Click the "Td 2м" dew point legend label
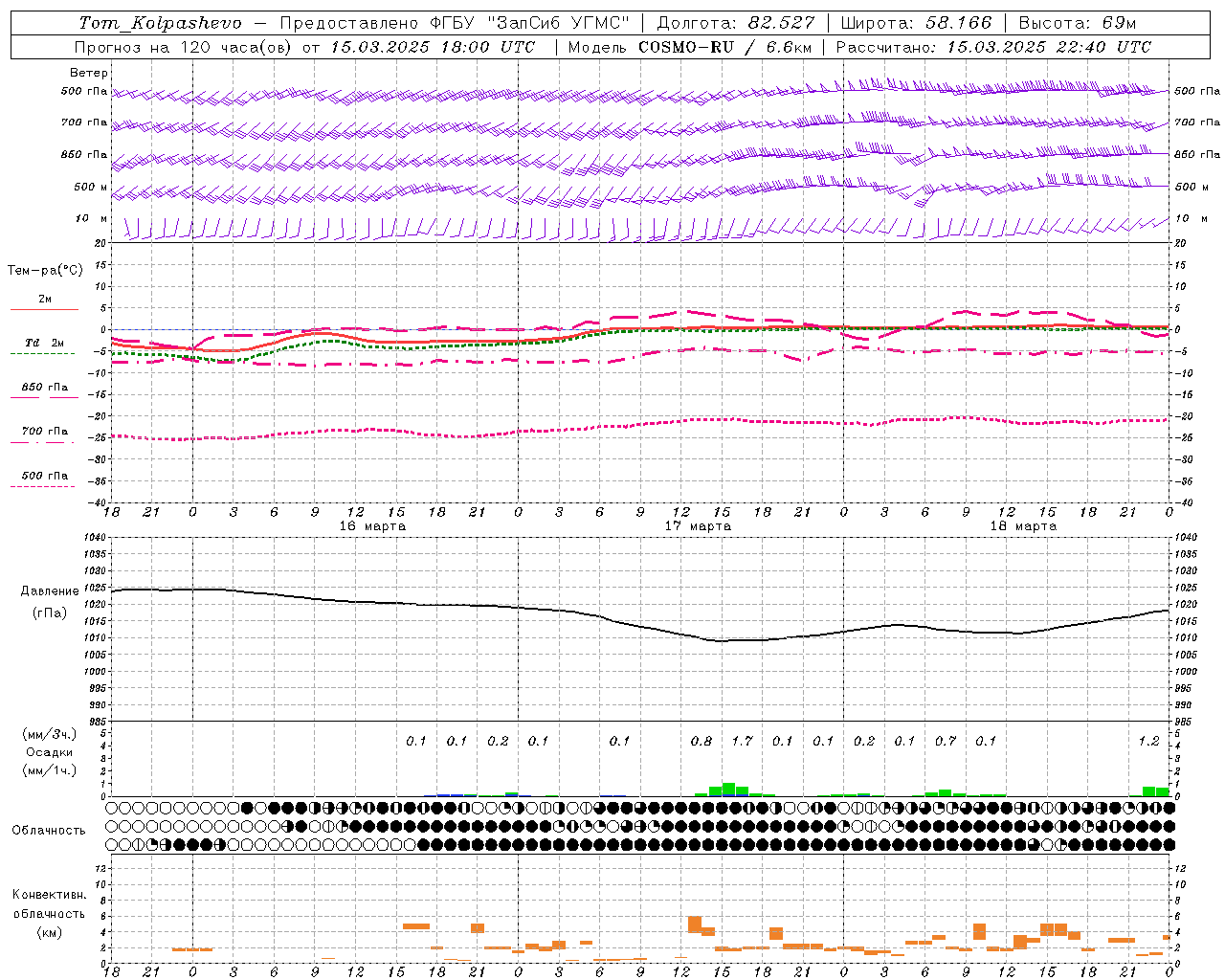This screenshot has height=980, width=1225. (x=45, y=343)
